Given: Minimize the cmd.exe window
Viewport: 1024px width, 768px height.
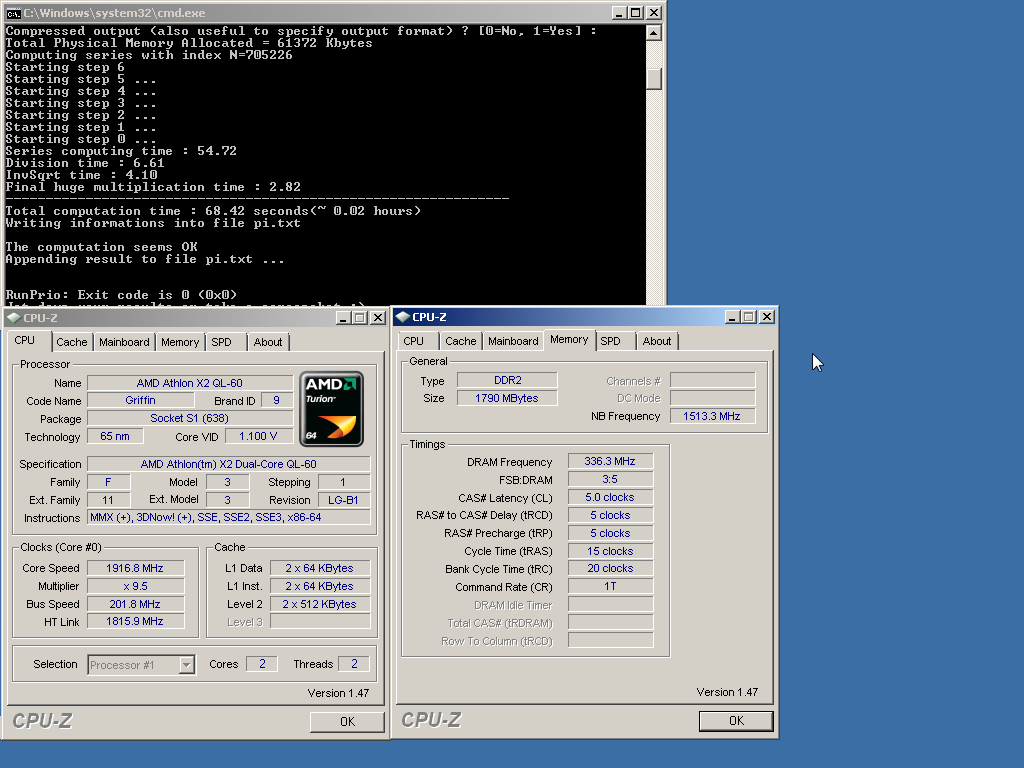Looking at the screenshot, I should coord(619,12).
